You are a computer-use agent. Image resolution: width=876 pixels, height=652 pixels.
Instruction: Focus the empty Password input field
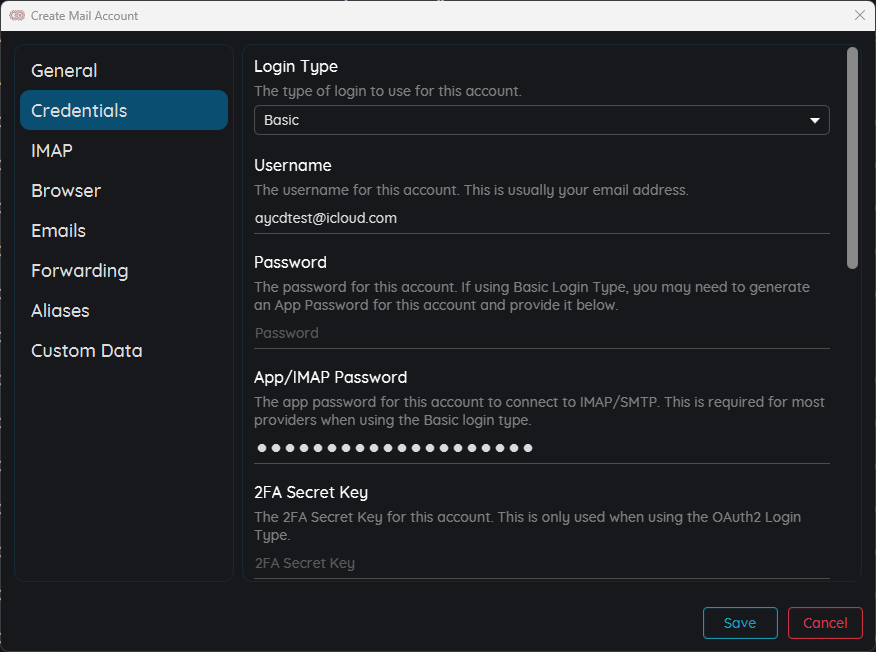click(541, 334)
